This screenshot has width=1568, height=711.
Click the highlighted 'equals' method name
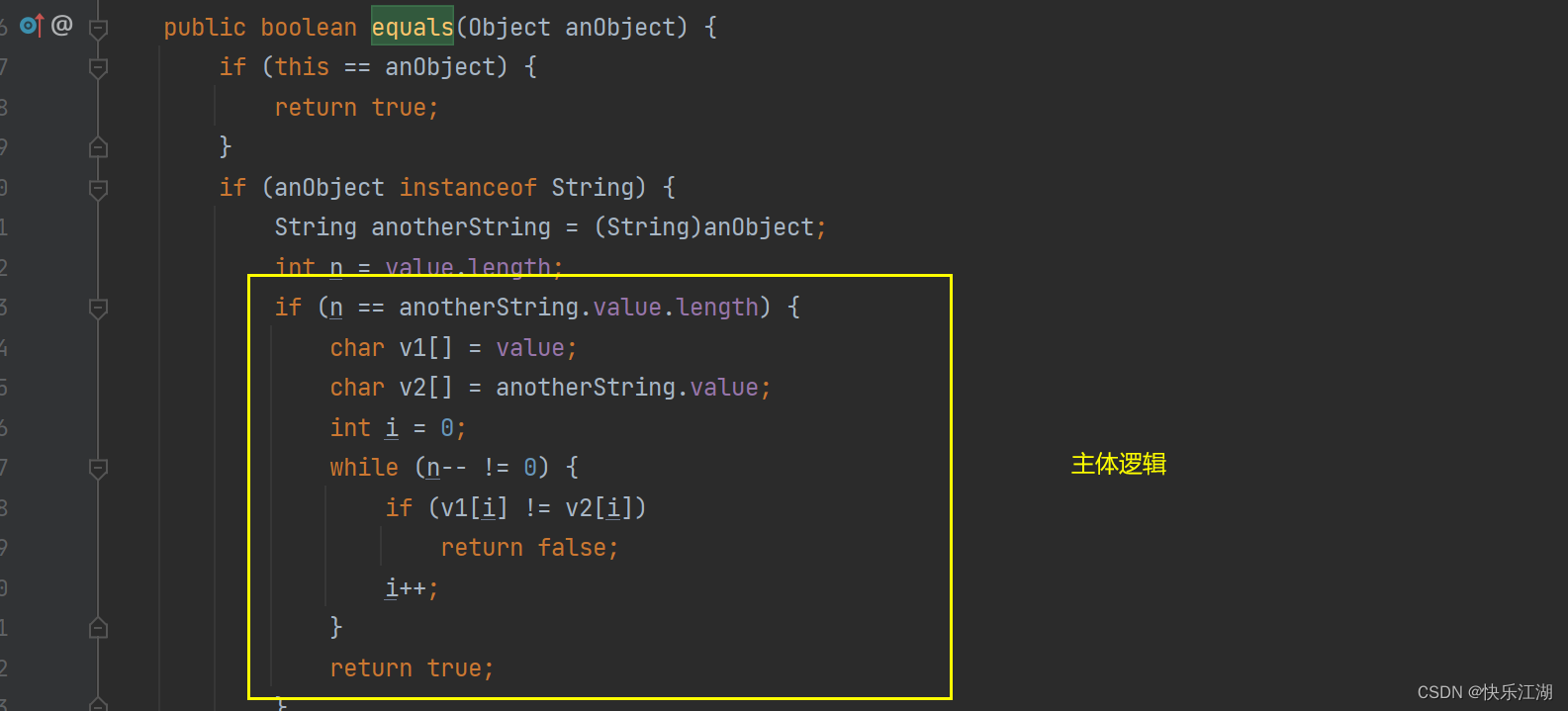click(x=412, y=28)
